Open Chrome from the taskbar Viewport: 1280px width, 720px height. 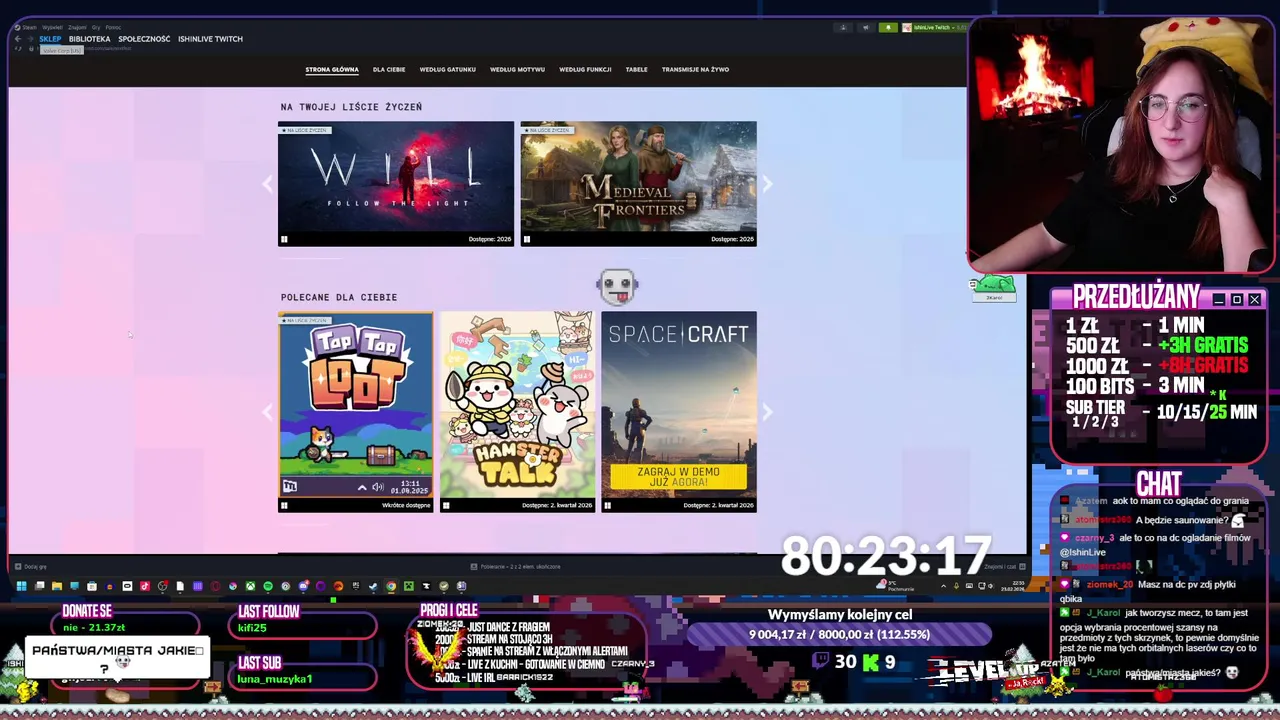pyautogui.click(x=391, y=586)
